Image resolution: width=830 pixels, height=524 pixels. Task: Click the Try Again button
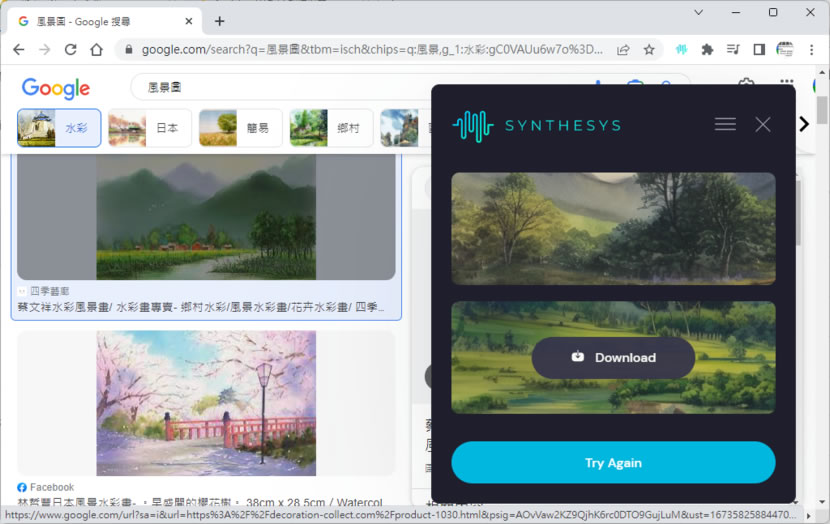click(613, 463)
